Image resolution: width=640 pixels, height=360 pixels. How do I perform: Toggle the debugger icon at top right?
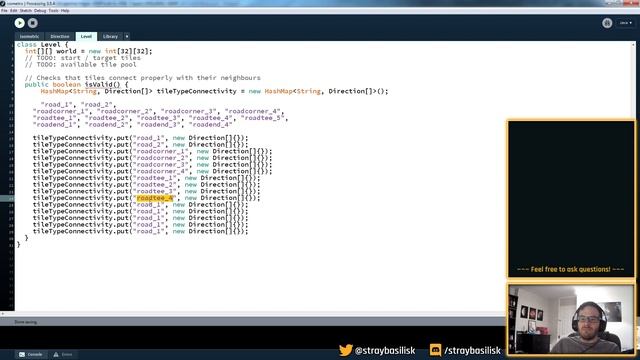point(607,23)
